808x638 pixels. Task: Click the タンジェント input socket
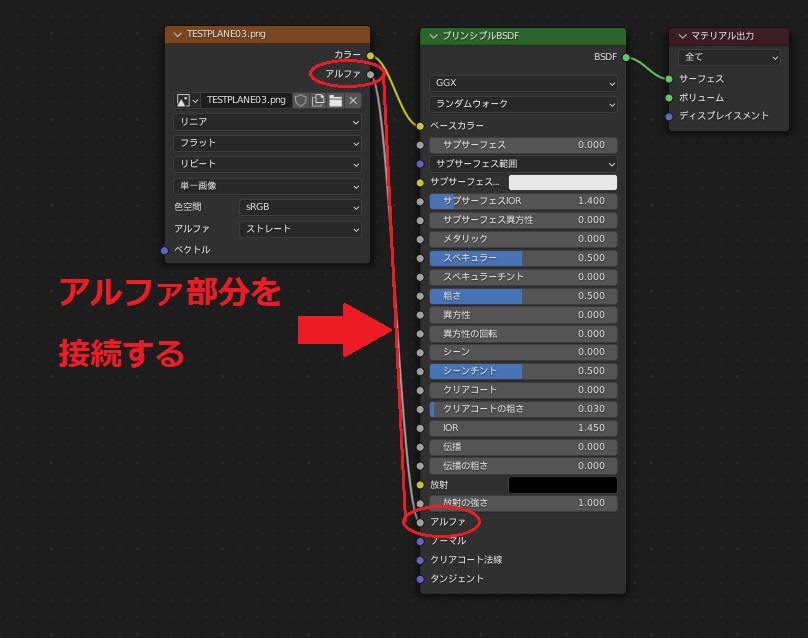pos(420,579)
